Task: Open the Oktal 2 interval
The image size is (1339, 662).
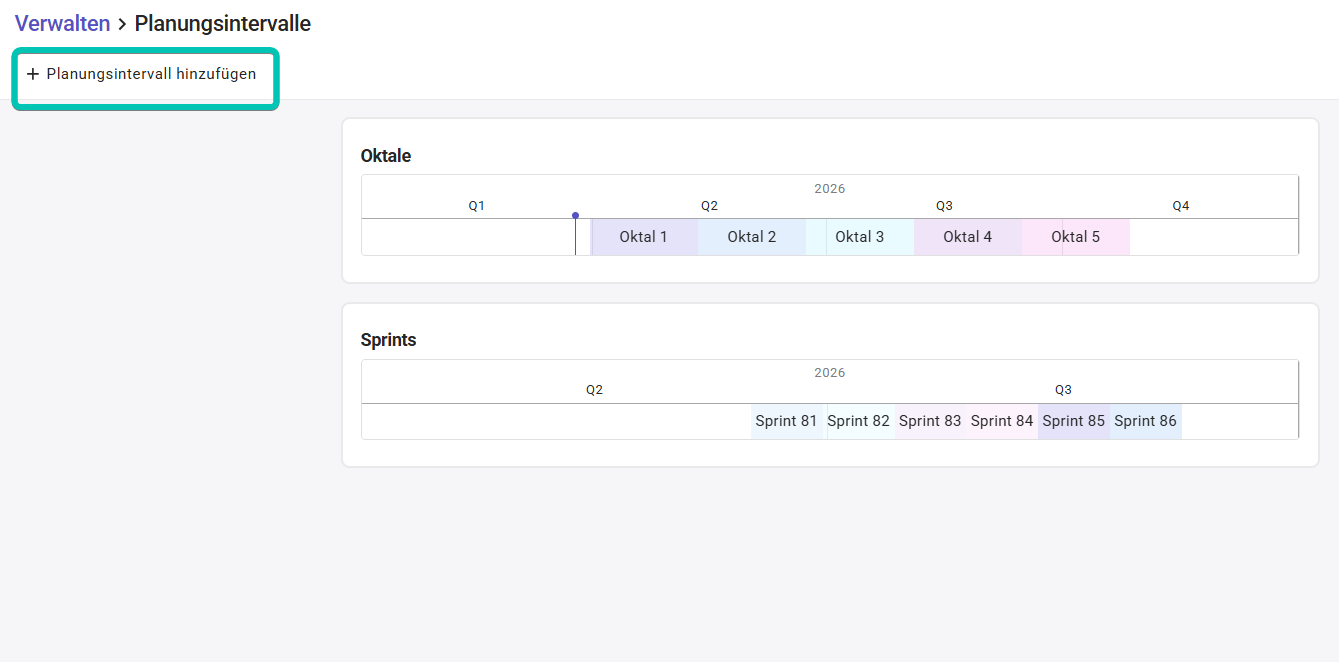Action: [751, 237]
